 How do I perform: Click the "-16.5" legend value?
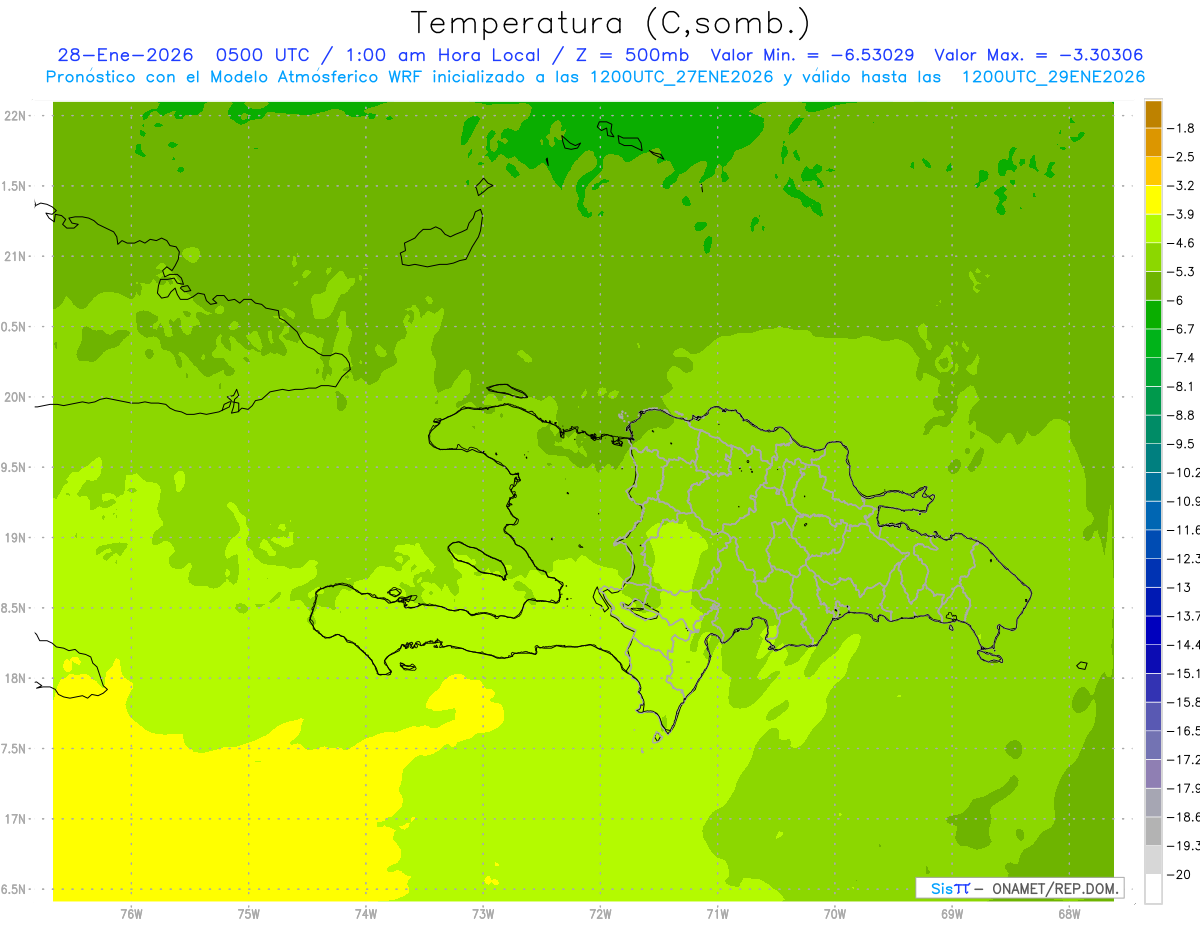[x=1183, y=731]
